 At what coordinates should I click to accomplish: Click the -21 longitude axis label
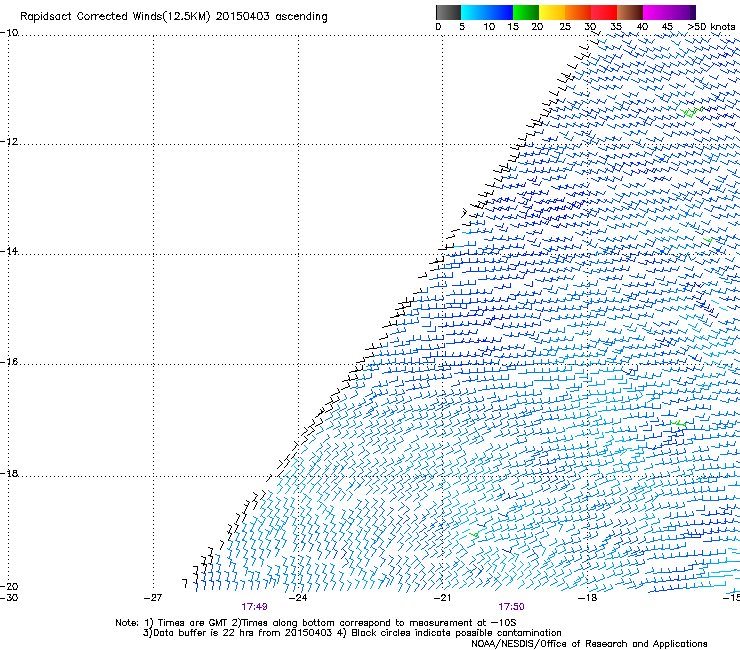(442, 598)
